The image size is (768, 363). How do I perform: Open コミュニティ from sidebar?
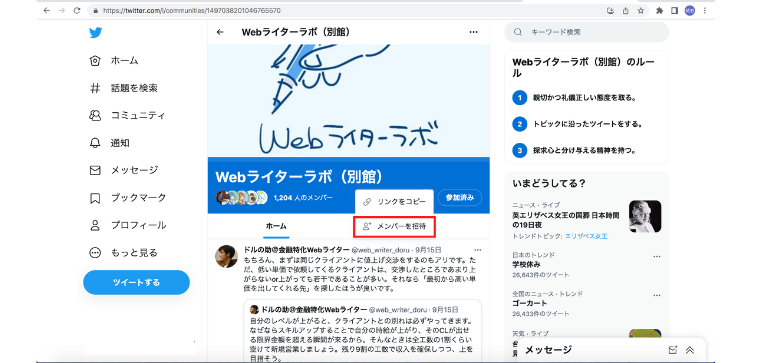tap(127, 116)
